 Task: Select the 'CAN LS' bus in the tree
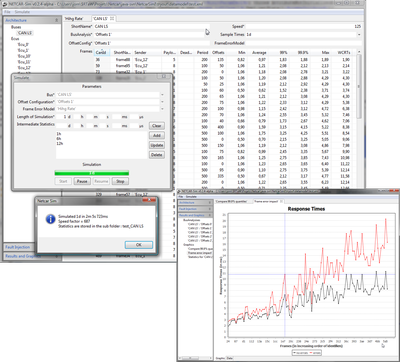(25, 33)
